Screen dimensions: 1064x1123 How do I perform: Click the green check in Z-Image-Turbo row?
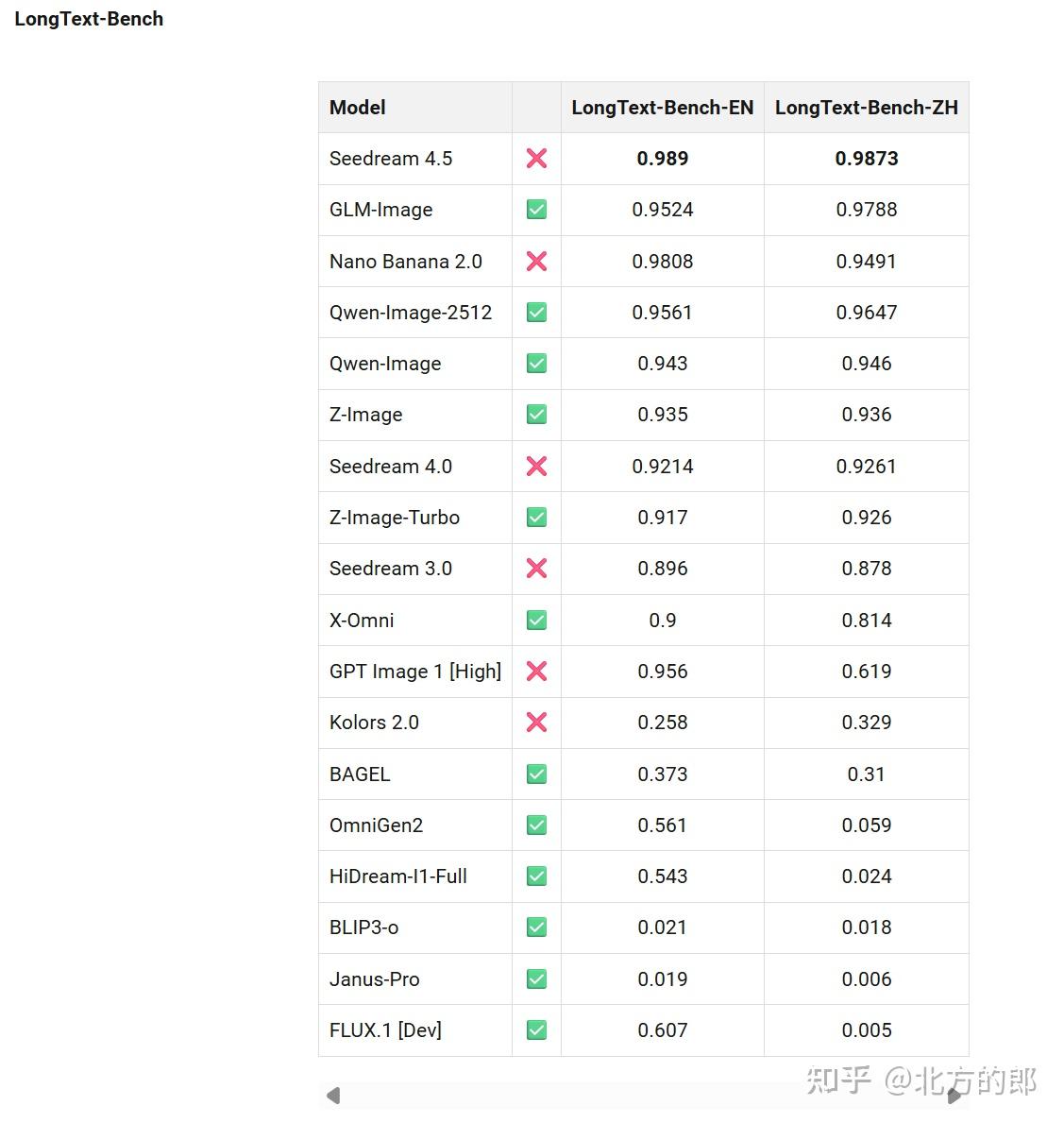pyautogui.click(x=536, y=518)
